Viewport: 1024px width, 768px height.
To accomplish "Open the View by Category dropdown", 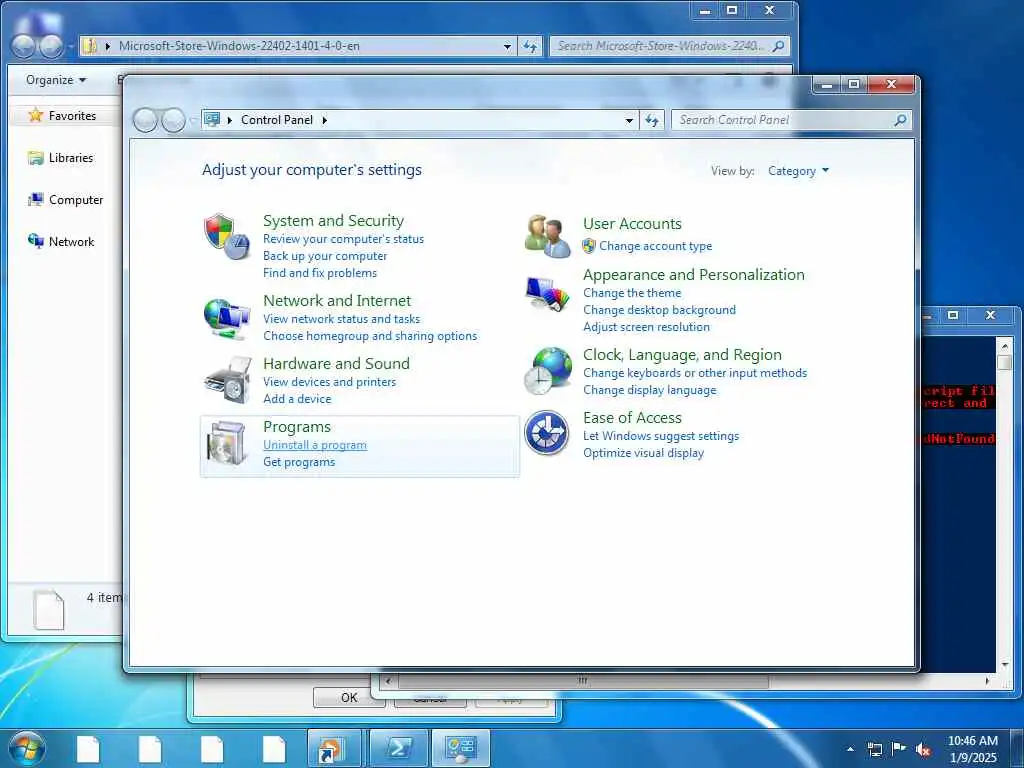I will point(798,171).
